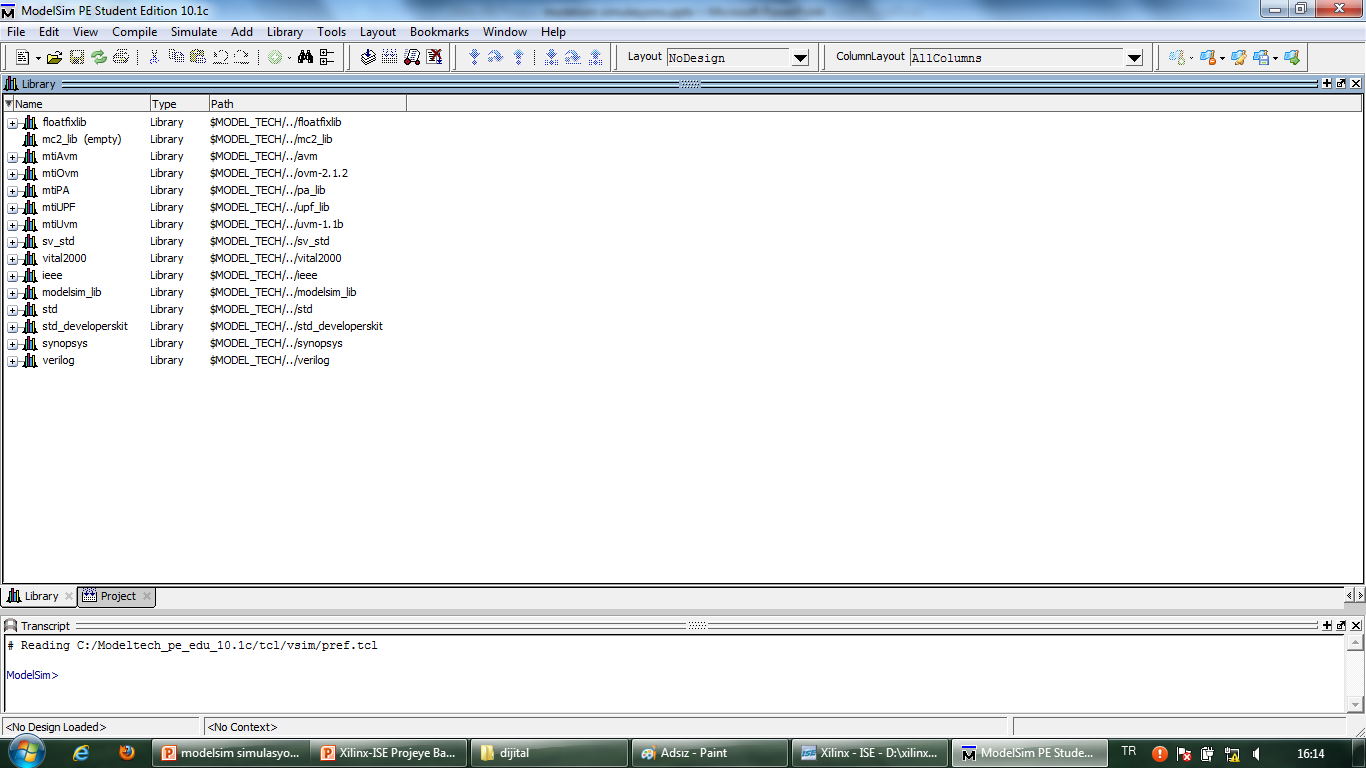Click the <No Design Loaded> status field
1366x768 pixels.
tap(101, 727)
